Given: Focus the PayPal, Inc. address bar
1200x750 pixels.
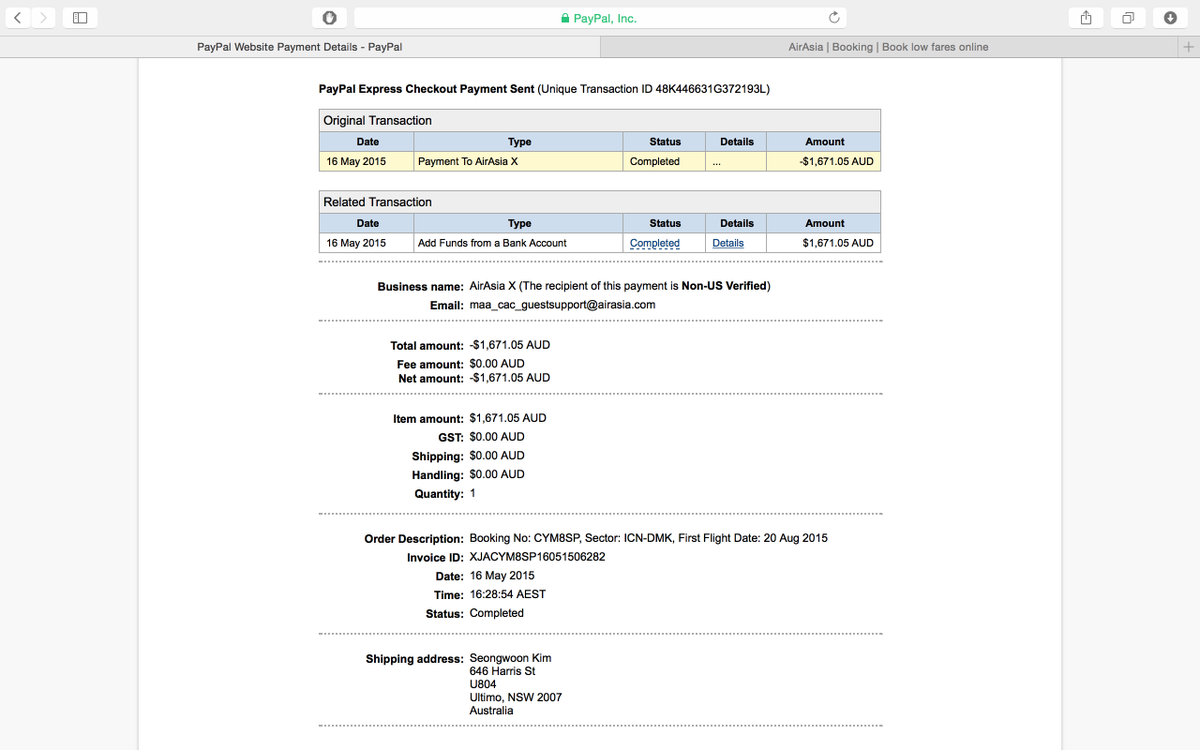Looking at the screenshot, I should click(600, 18).
